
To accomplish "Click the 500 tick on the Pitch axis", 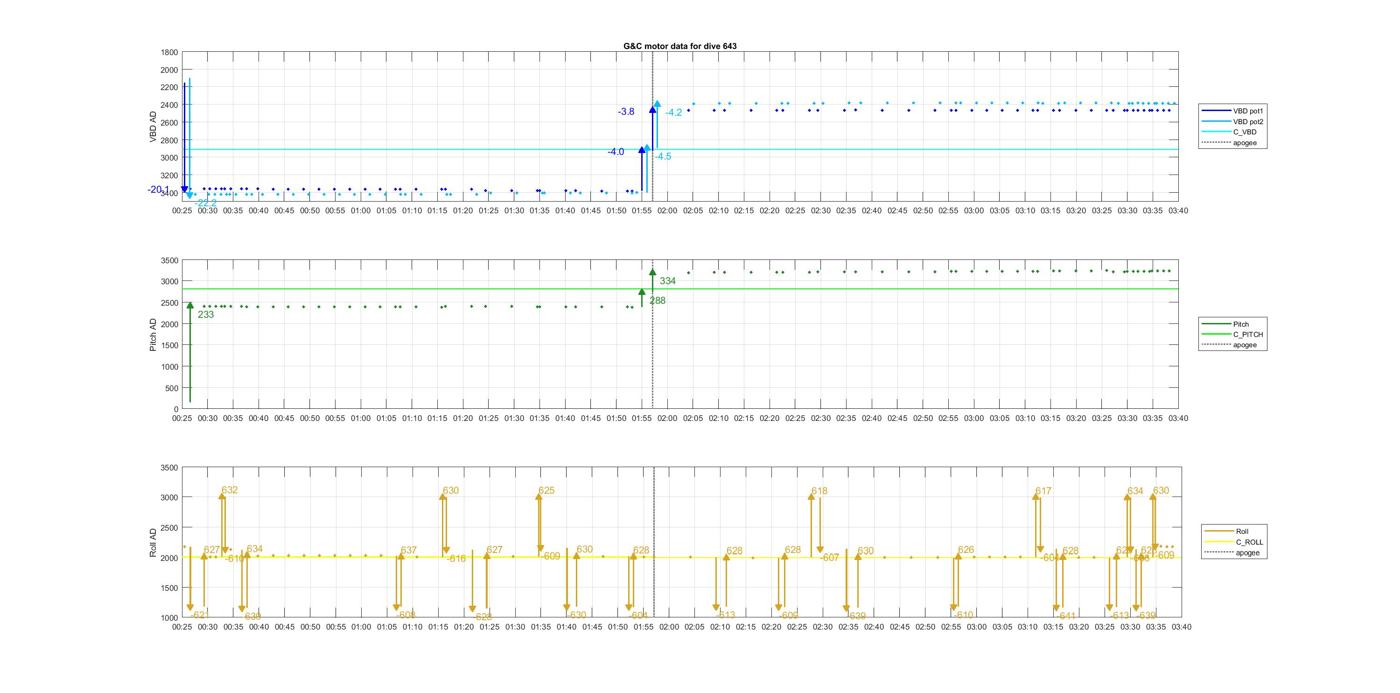I will tap(171, 389).
